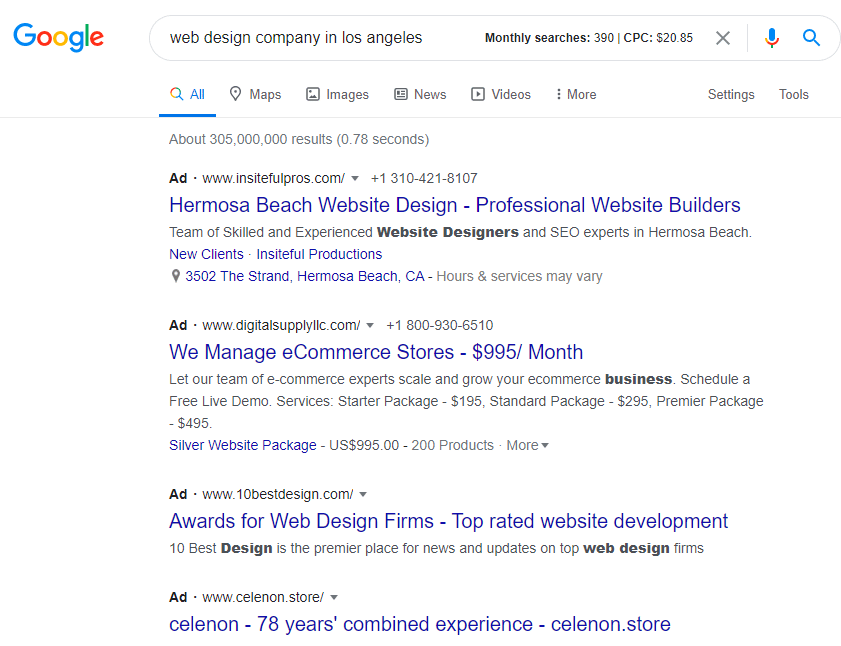Open celenon 78 years' combined experience link

pyautogui.click(x=419, y=624)
